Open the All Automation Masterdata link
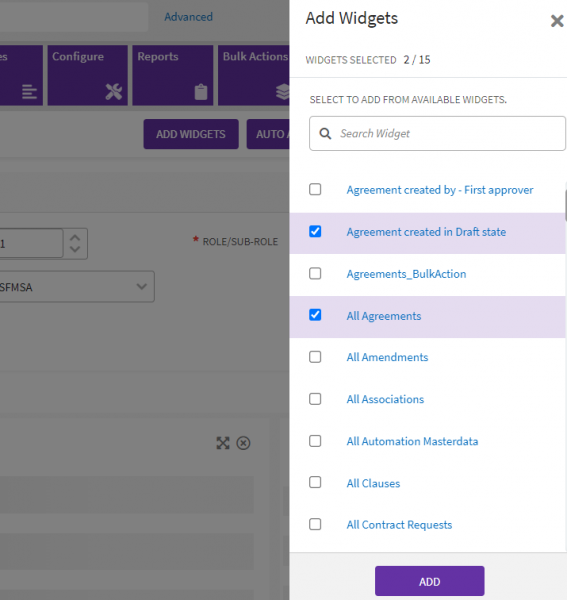567x600 pixels. tap(412, 442)
